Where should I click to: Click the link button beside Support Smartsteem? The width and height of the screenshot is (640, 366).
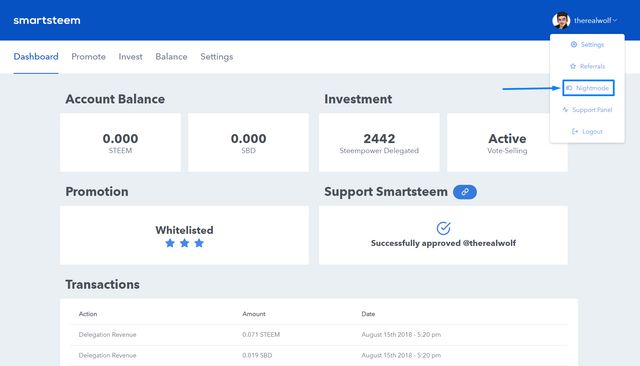pos(465,192)
